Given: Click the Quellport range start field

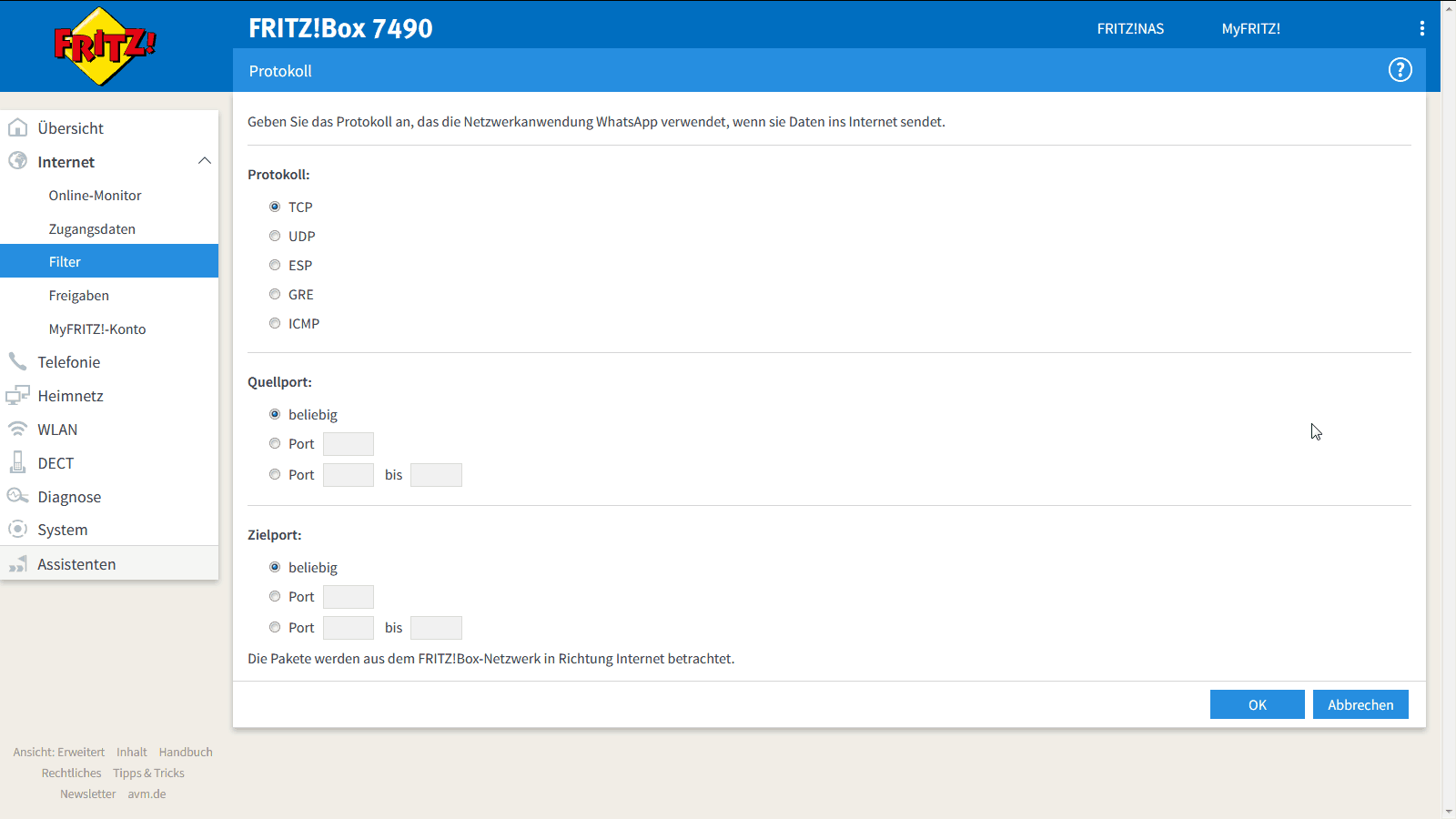Looking at the screenshot, I should [349, 474].
